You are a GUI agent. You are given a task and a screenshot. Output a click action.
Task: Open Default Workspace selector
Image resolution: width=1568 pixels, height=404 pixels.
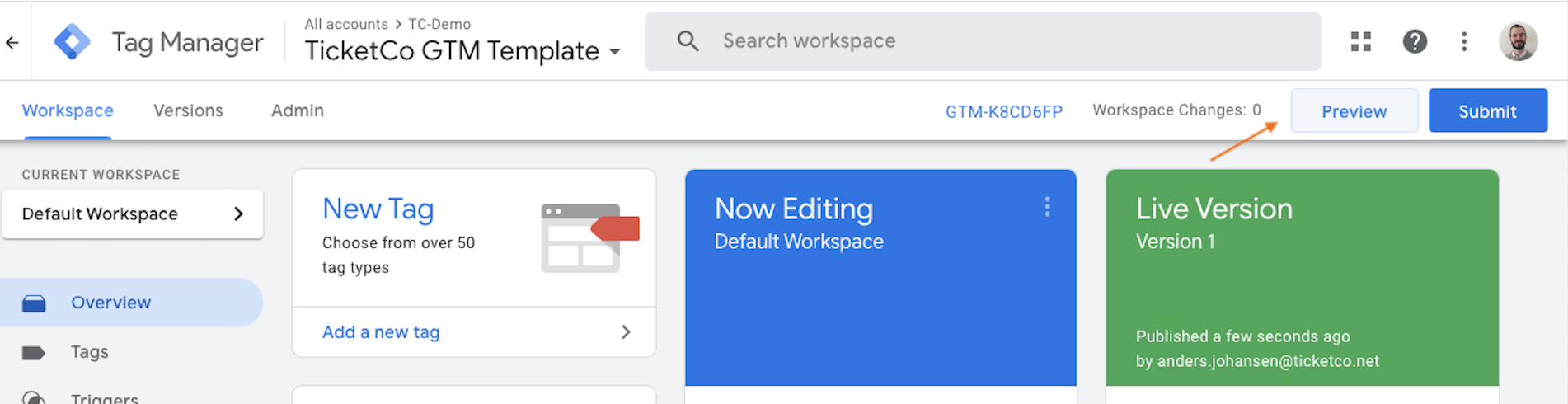(x=133, y=214)
